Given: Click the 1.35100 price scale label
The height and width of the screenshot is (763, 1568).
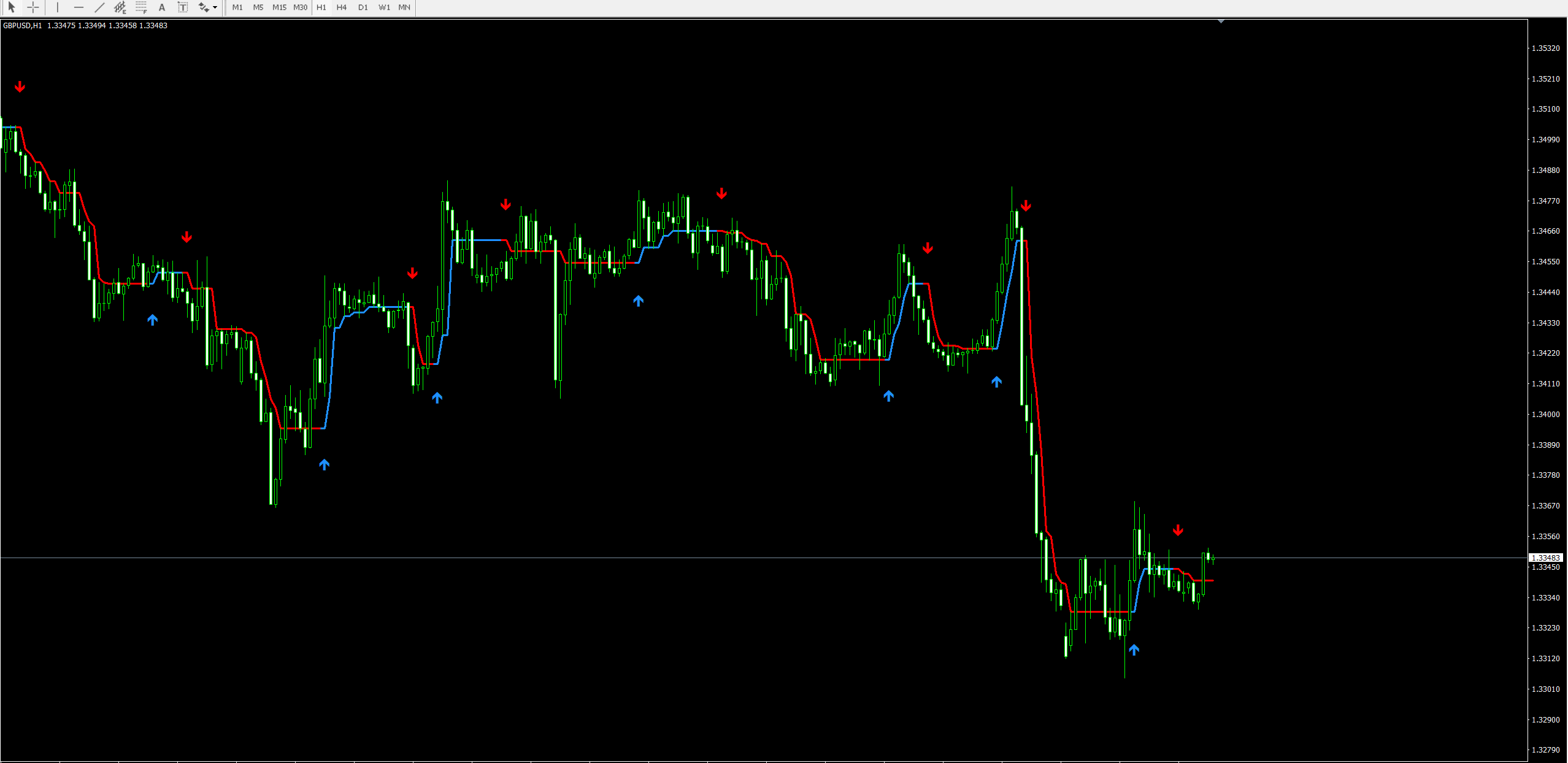Looking at the screenshot, I should [x=1545, y=109].
